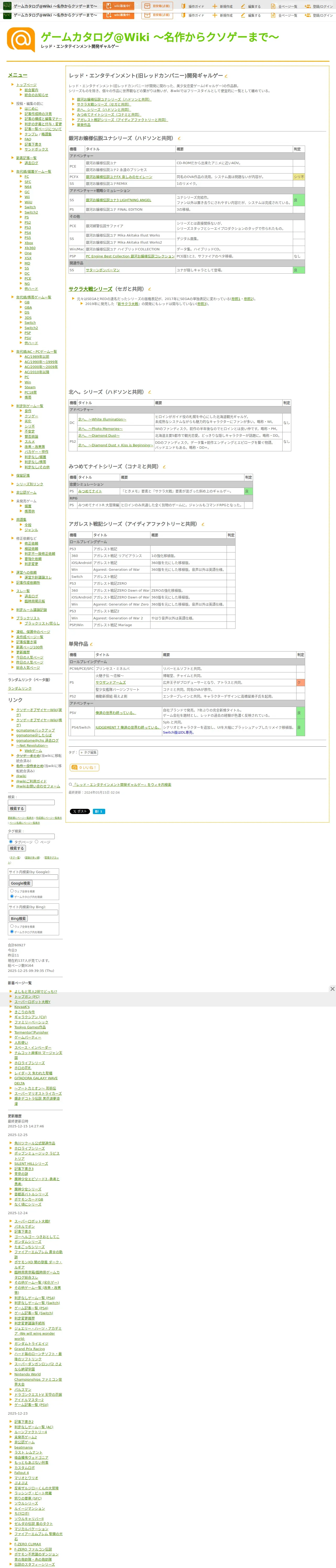Image resolution: width=336 pixels, height=1568 pixels.
Task: Select the タグ/ページ radio button
Action: point(10,842)
